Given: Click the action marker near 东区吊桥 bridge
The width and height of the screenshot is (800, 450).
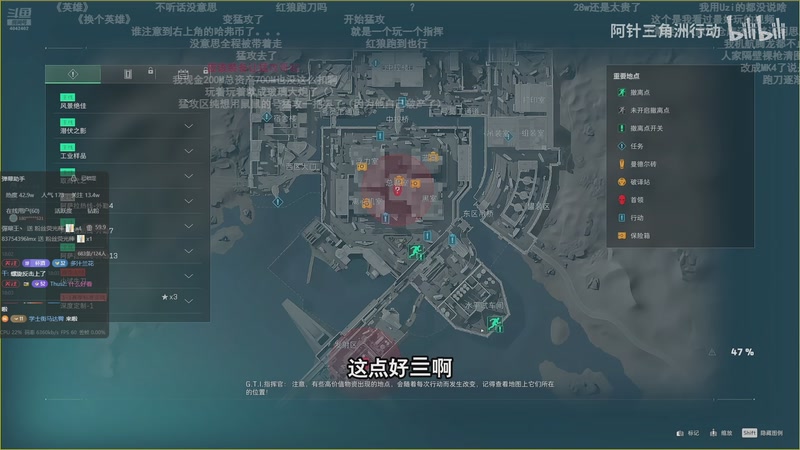Looking at the screenshot, I should pos(452,239).
